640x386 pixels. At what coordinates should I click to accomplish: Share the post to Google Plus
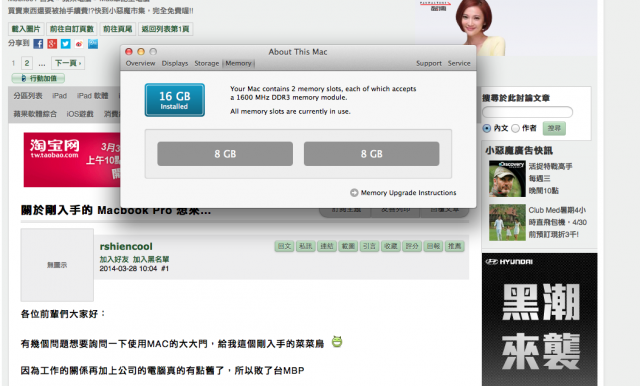click(x=52, y=44)
